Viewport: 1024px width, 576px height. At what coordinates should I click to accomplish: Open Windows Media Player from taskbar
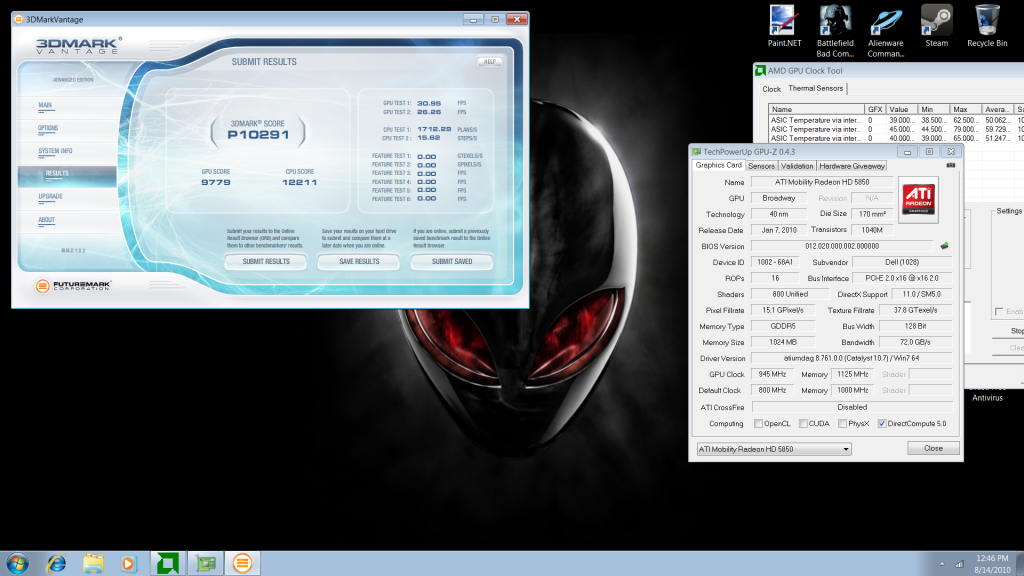[x=129, y=563]
